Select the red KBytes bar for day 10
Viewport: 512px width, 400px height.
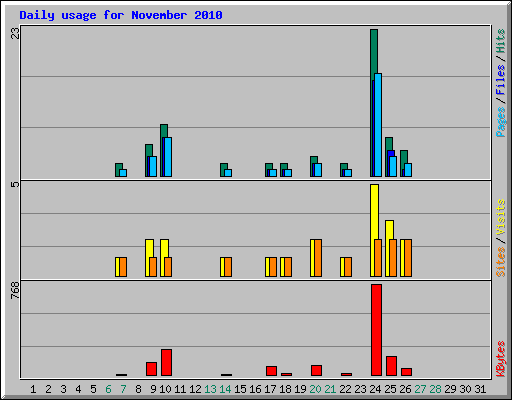click(x=166, y=363)
